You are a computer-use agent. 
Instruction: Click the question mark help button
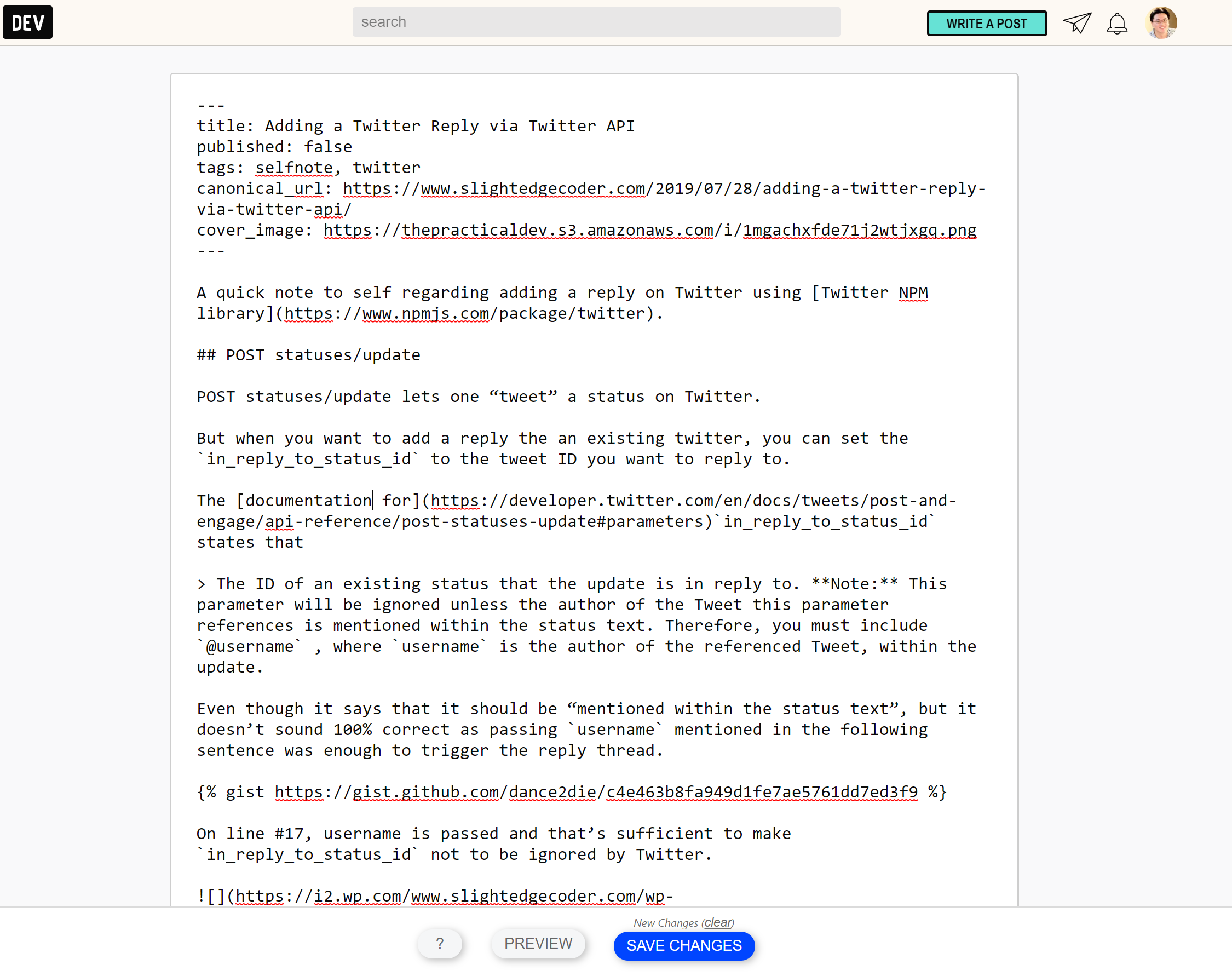click(439, 944)
